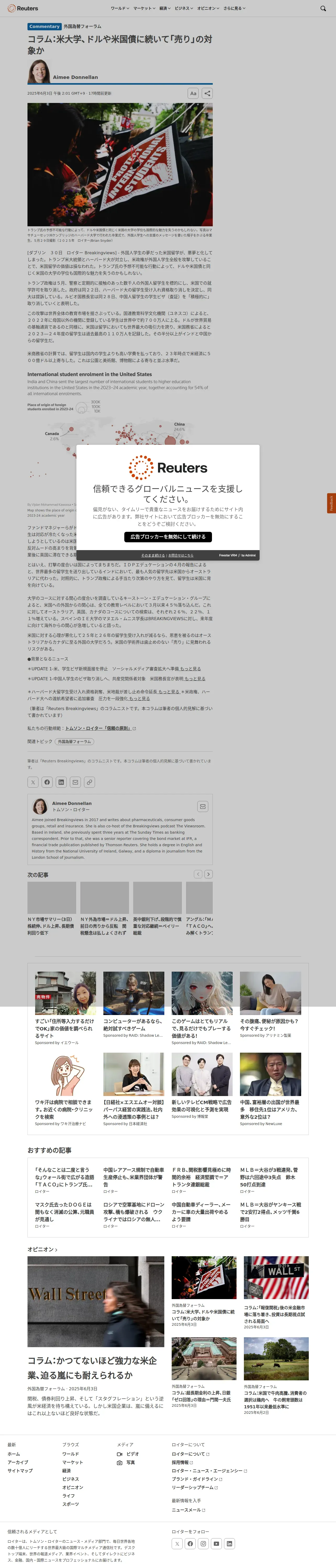Click the share icon under headline

[x=207, y=93]
